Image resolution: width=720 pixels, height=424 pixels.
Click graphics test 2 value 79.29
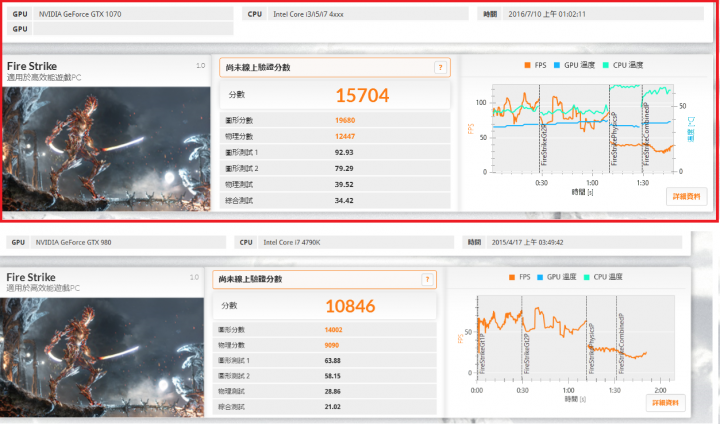click(344, 169)
